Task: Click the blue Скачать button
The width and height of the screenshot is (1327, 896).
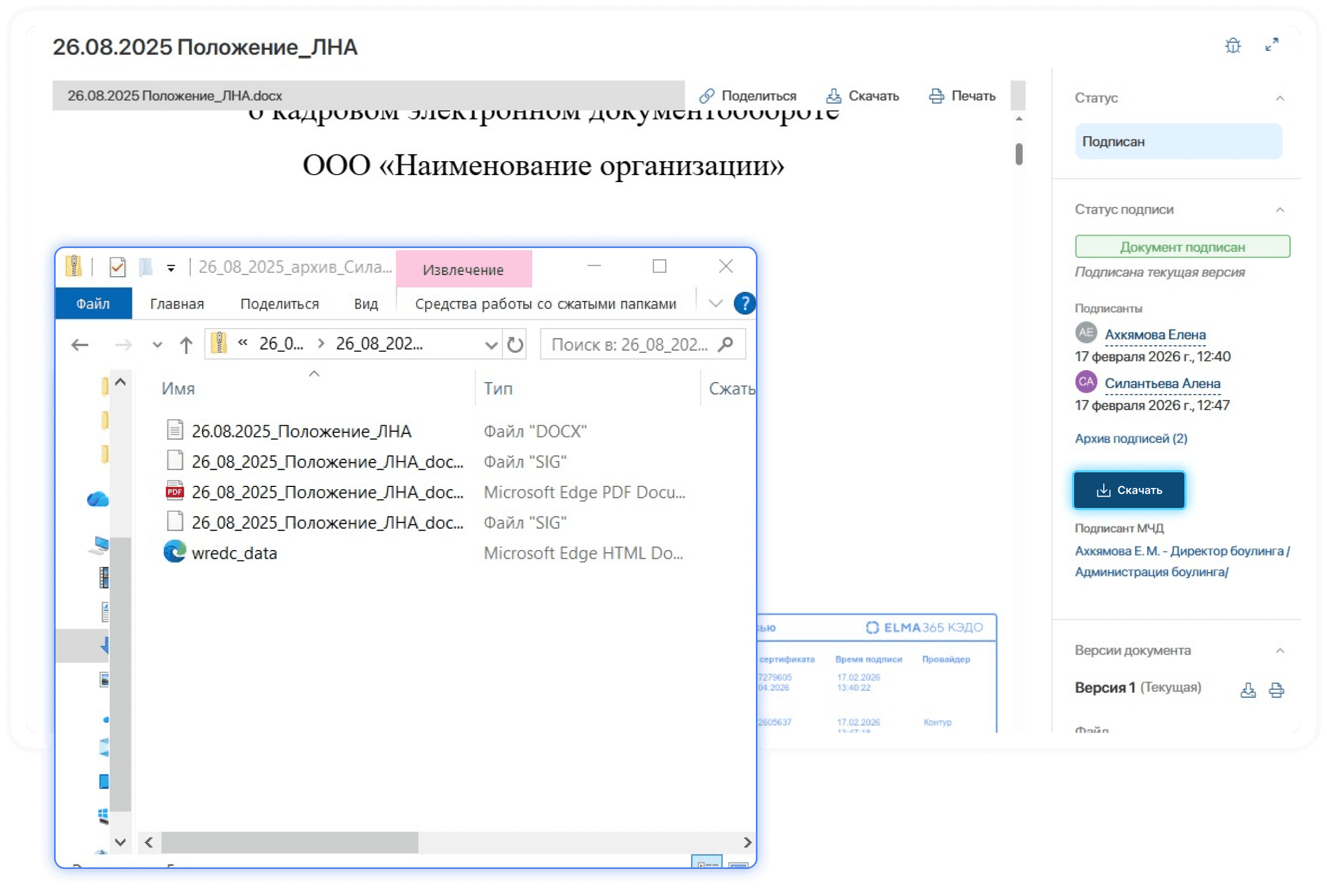Action: tap(1129, 490)
